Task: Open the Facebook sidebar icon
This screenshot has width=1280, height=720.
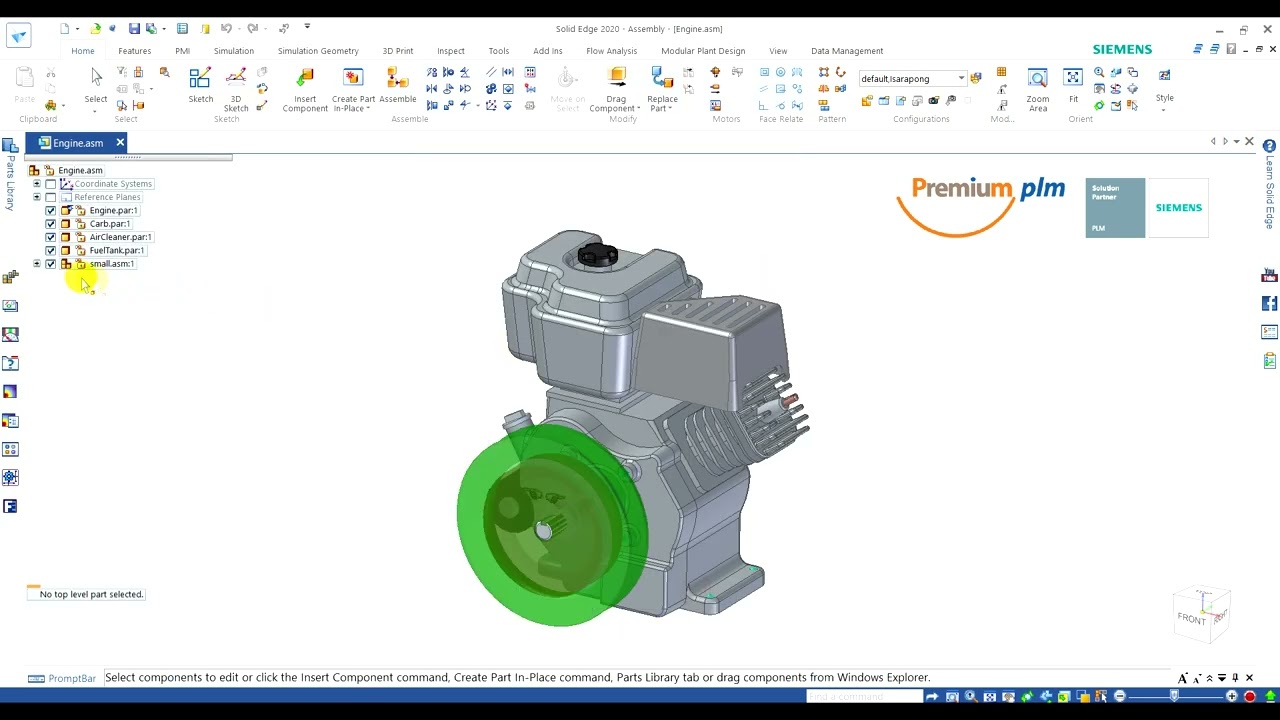Action: click(1270, 304)
